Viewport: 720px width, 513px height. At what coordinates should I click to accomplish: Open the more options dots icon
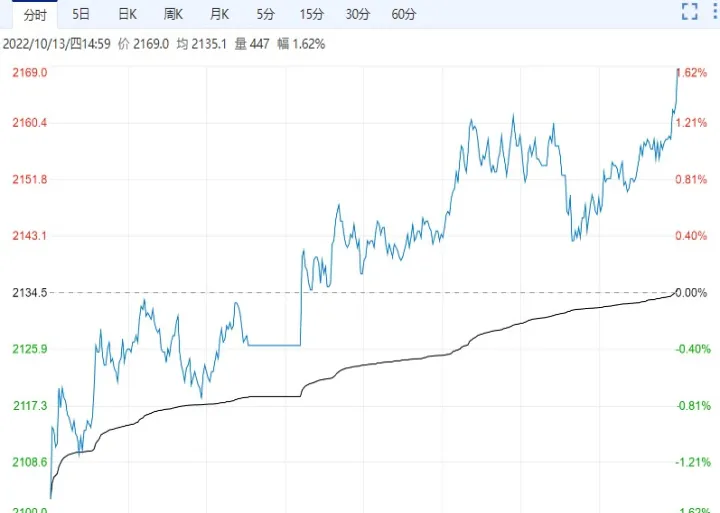[714, 12]
